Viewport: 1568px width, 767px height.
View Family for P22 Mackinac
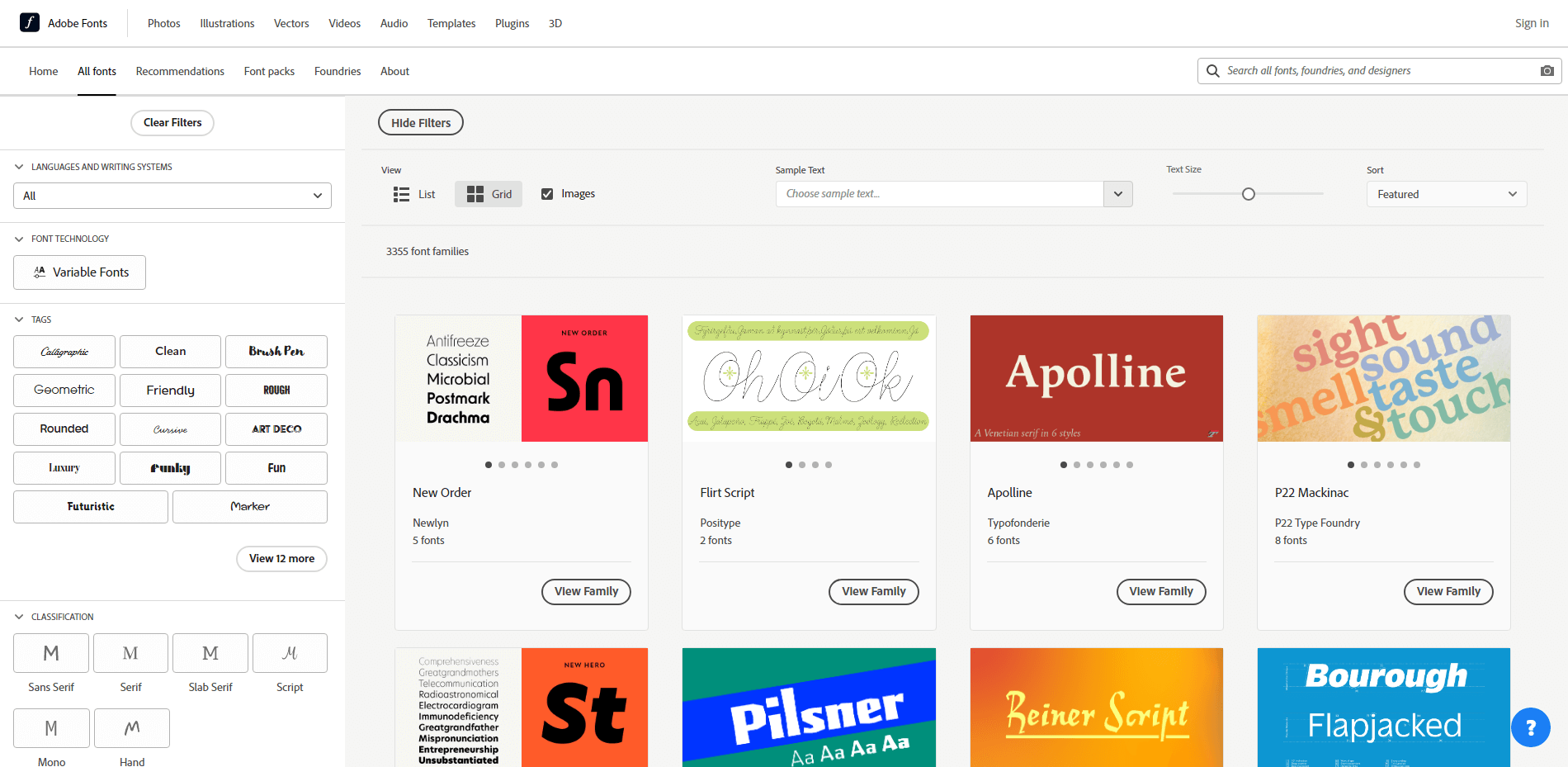tap(1448, 592)
